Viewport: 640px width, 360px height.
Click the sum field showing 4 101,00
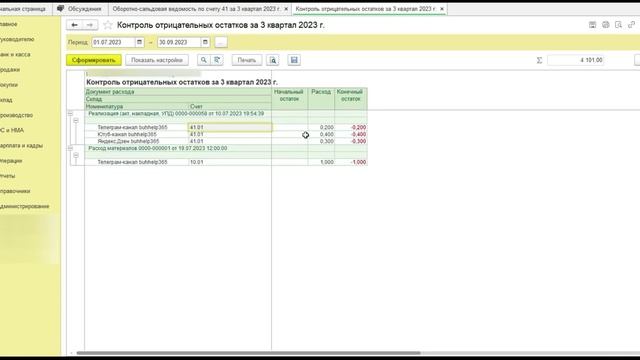575,60
